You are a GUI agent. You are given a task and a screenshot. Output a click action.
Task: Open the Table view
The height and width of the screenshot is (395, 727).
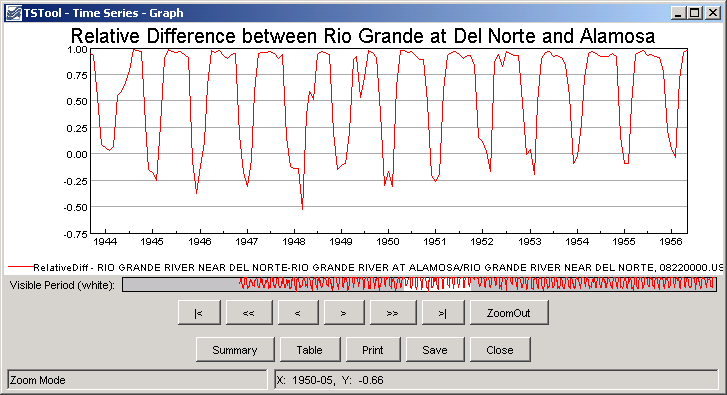click(310, 350)
